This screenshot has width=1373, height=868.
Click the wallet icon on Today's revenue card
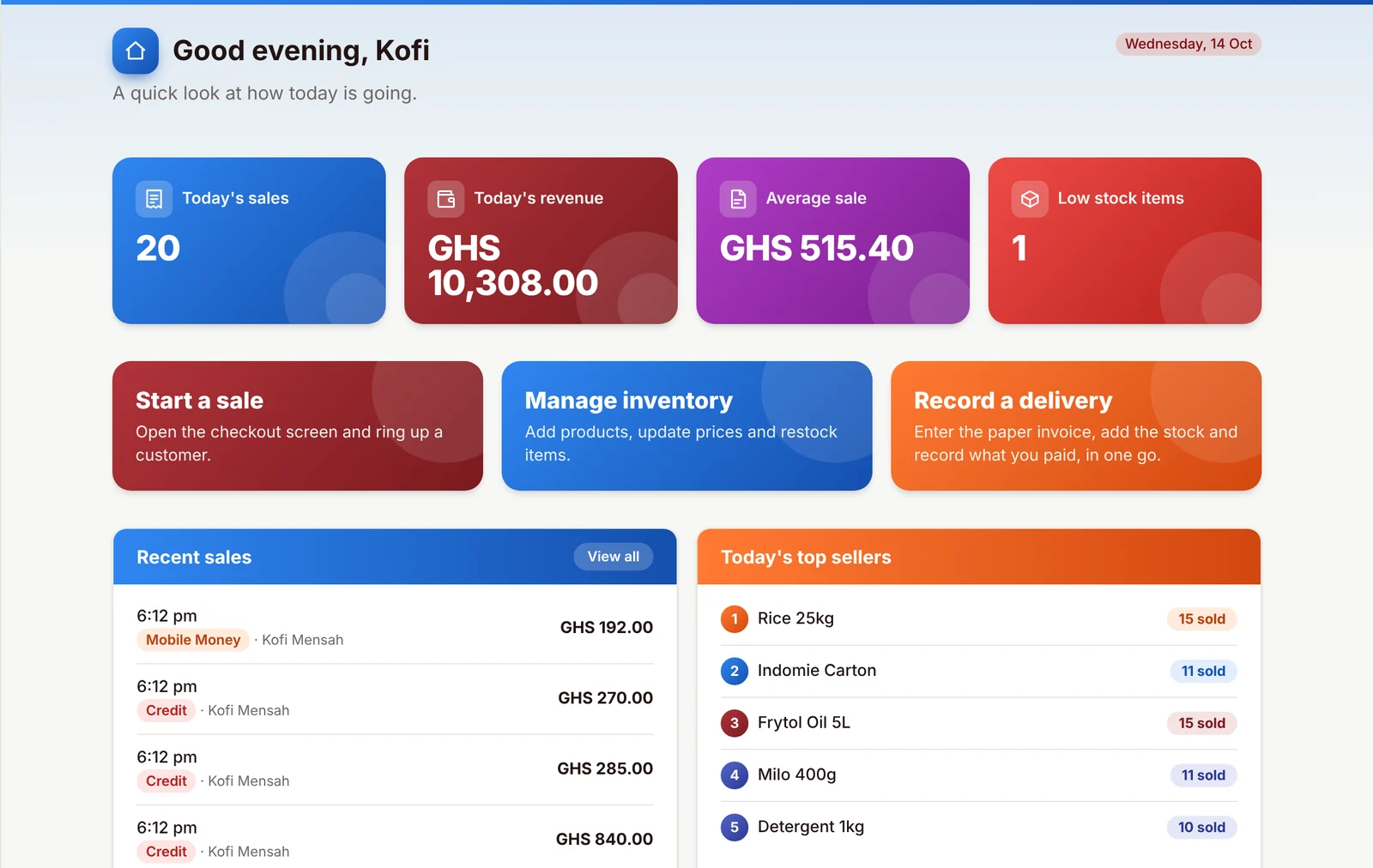click(446, 199)
